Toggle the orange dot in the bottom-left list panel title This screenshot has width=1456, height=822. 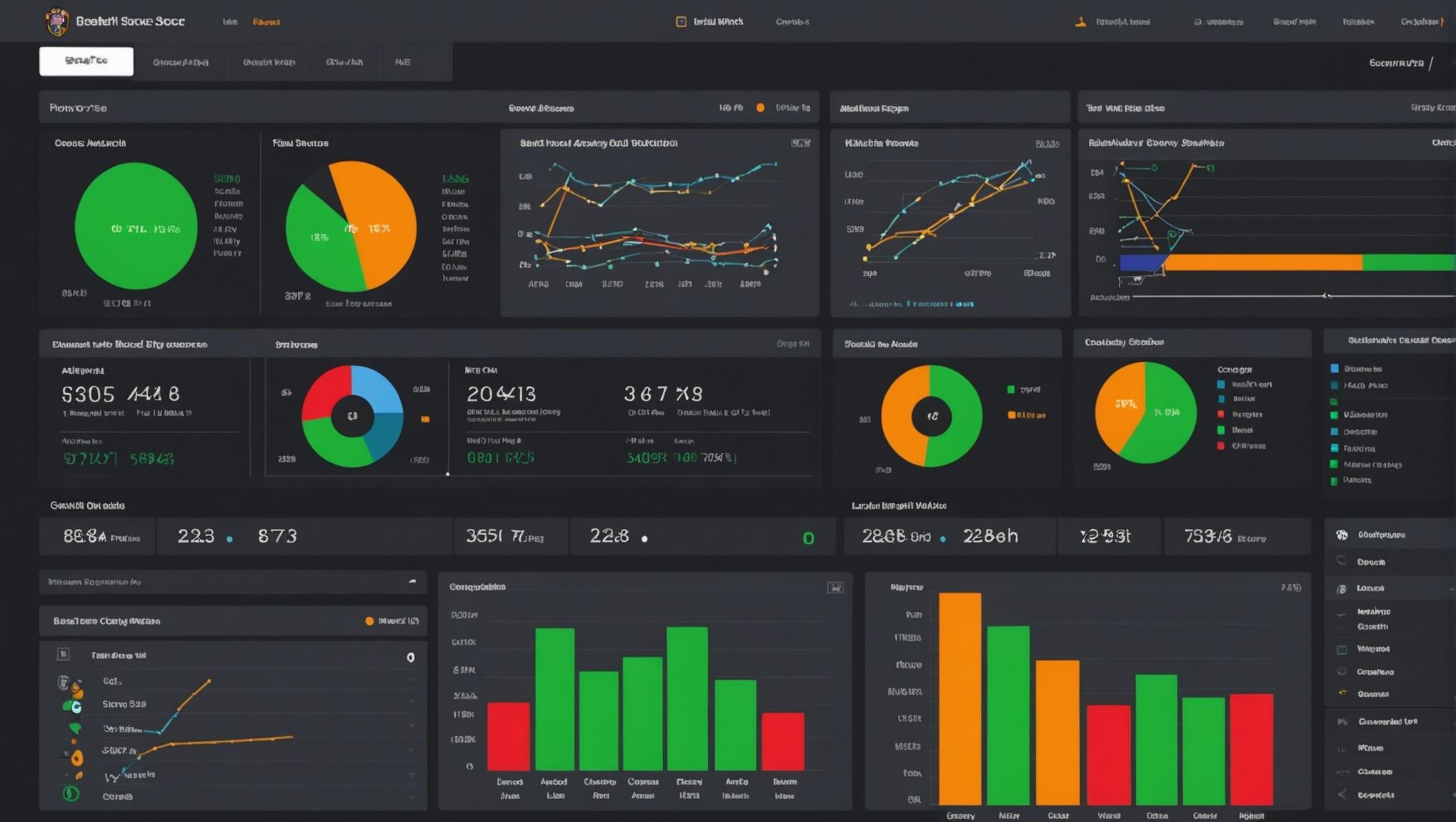click(369, 621)
